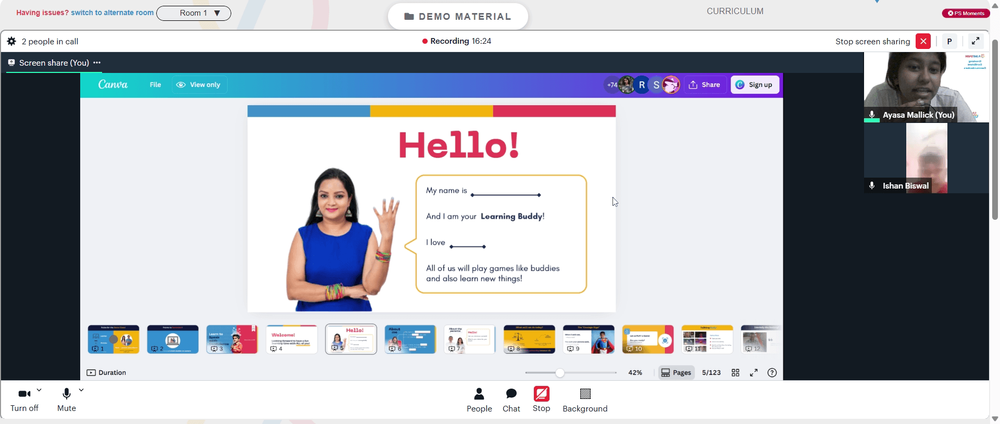Stop screen sharing with red X button
This screenshot has height=424, width=1000.
[x=923, y=41]
